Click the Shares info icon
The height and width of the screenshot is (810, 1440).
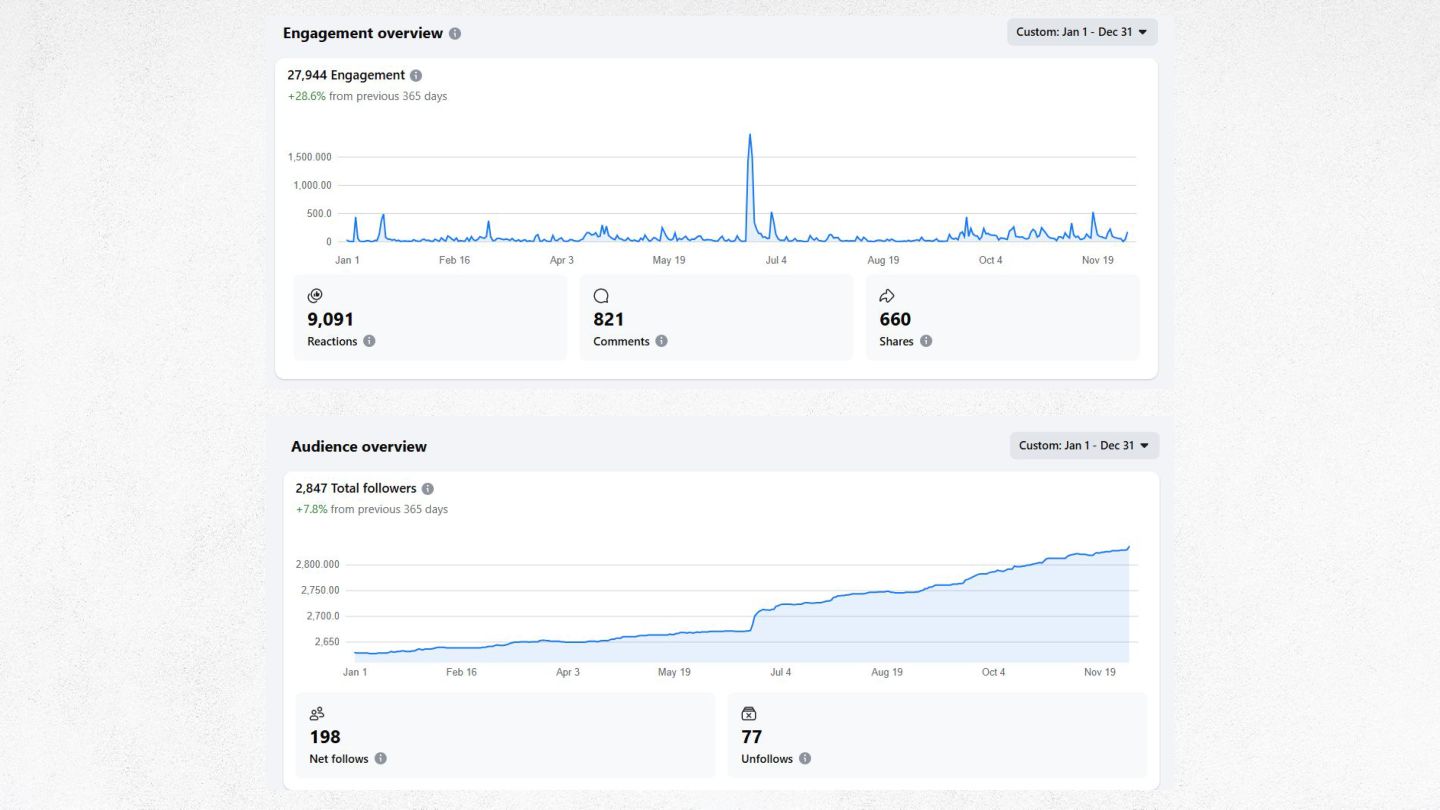coord(926,341)
